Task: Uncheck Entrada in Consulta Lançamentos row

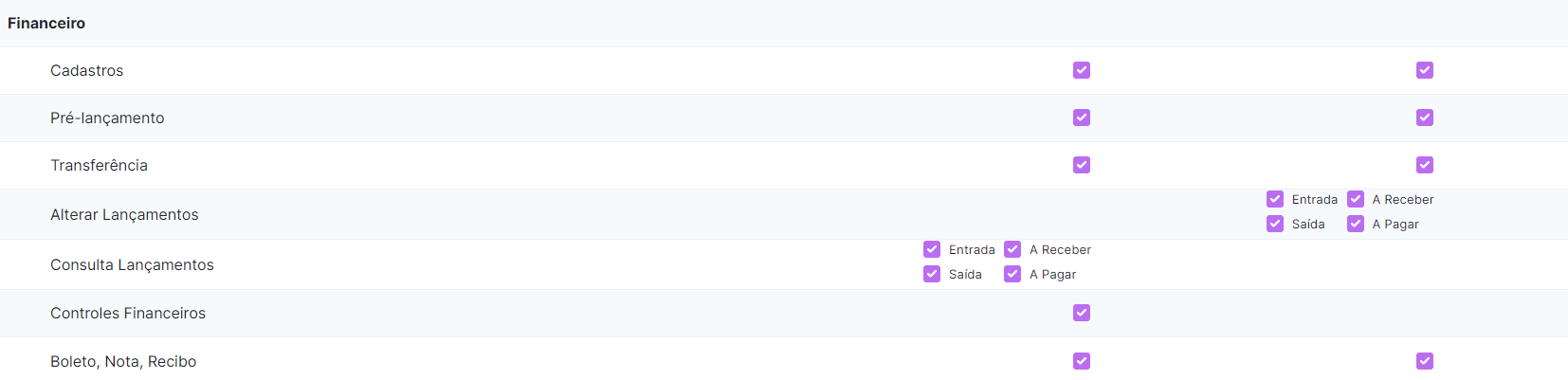Action: (932, 249)
